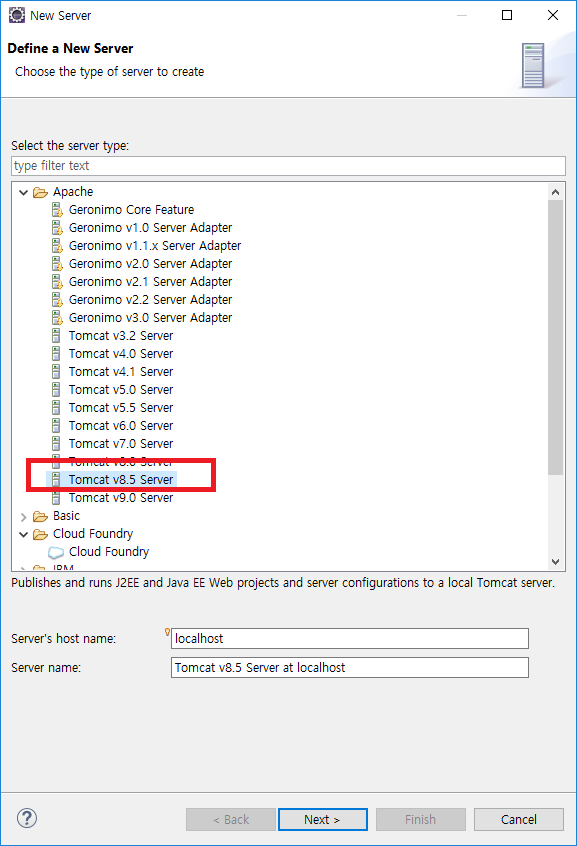Select Tomcat v6.0 Server label

121,426
